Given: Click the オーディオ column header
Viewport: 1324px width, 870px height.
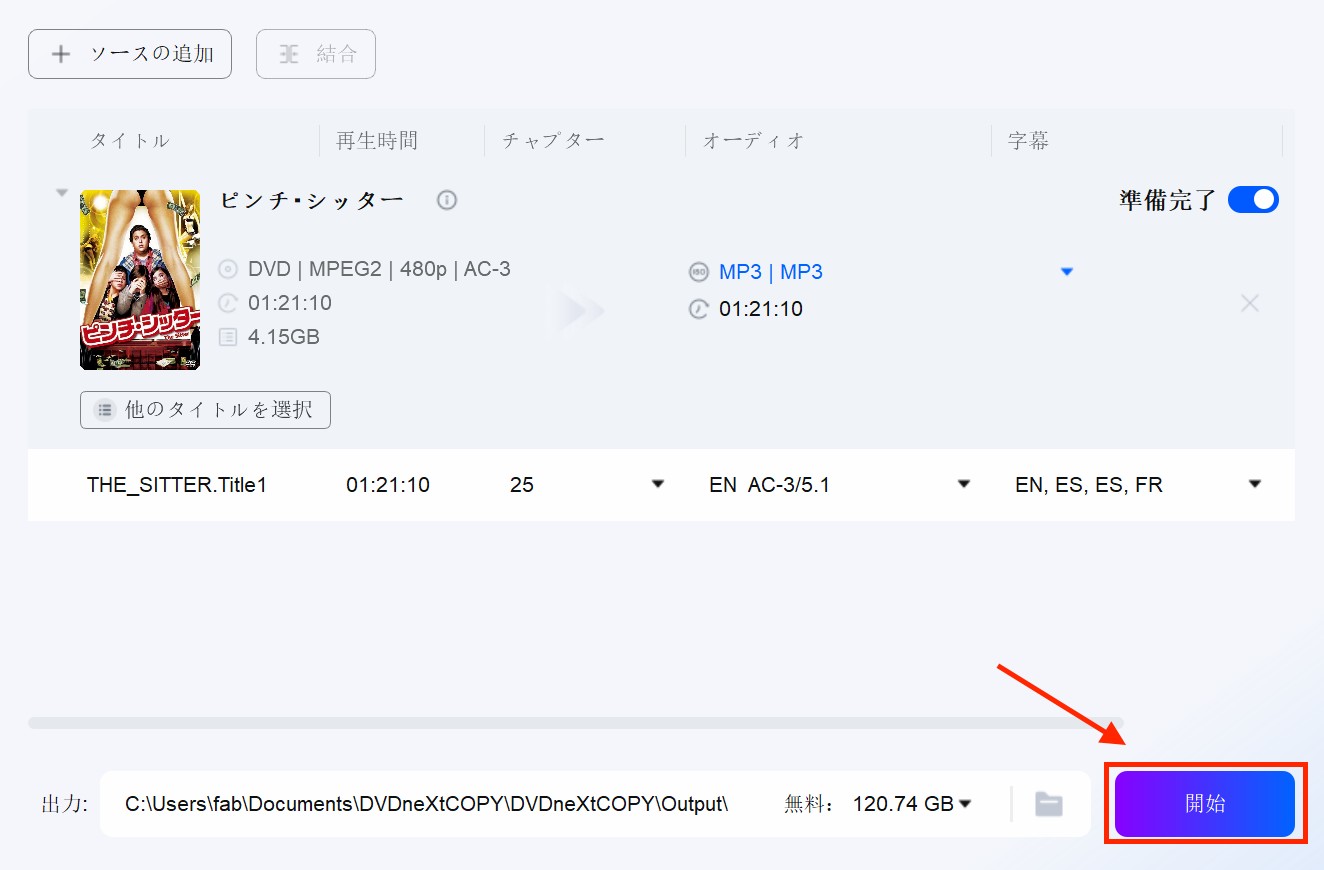Looking at the screenshot, I should [754, 141].
